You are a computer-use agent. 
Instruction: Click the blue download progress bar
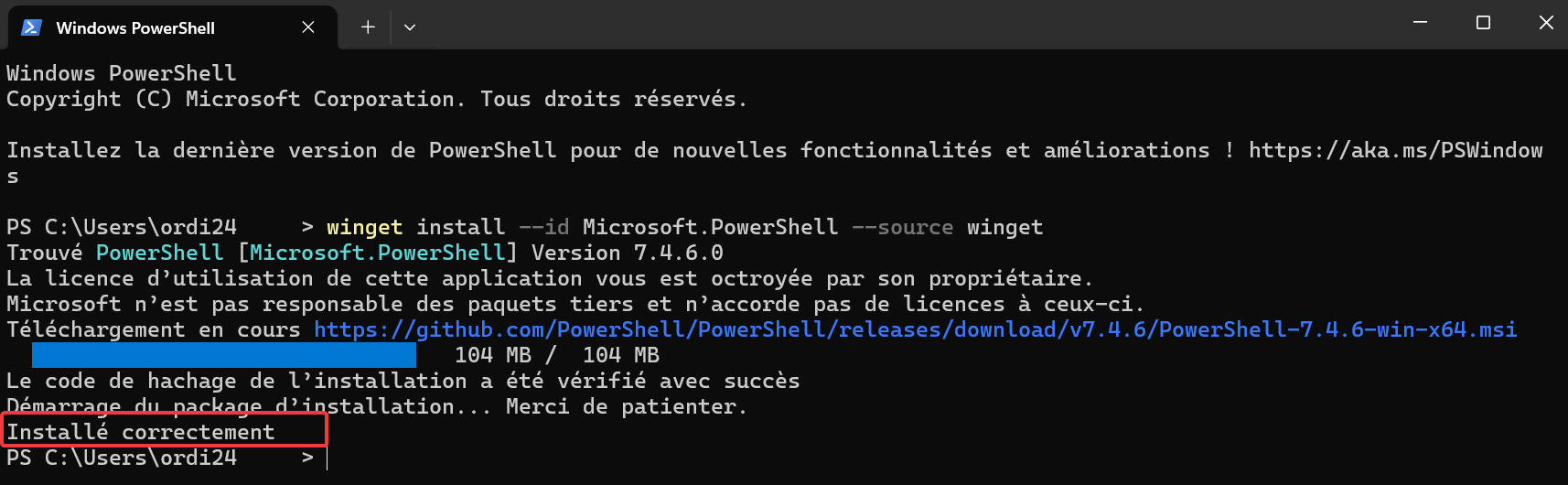[x=224, y=355]
